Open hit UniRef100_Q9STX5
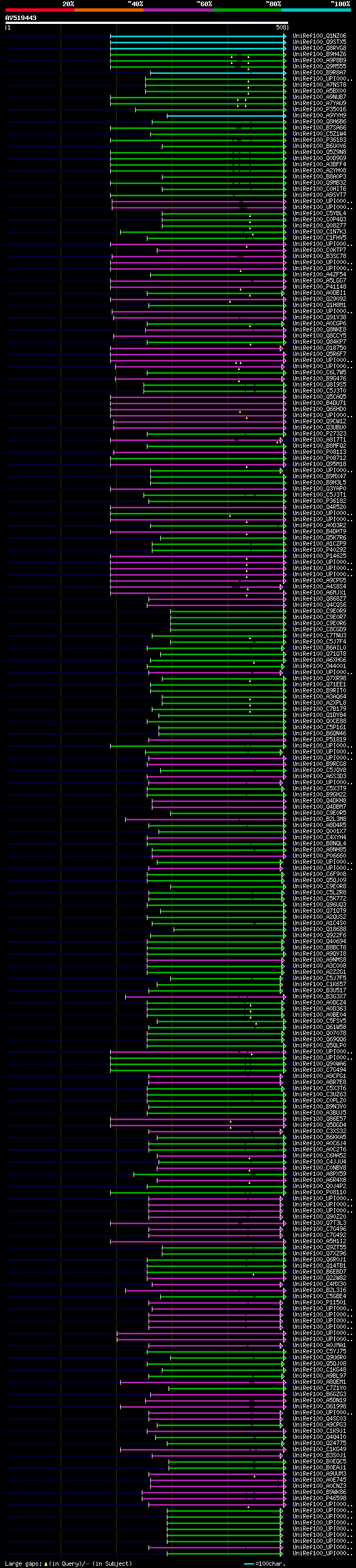 tap(319, 42)
